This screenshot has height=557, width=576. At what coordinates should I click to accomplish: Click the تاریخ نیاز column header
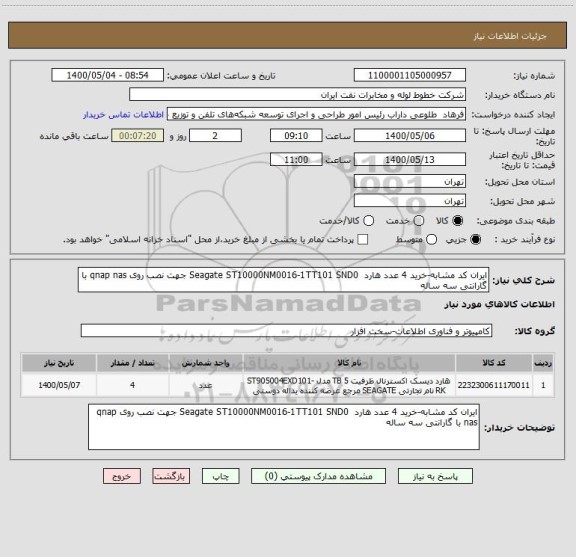point(59,363)
